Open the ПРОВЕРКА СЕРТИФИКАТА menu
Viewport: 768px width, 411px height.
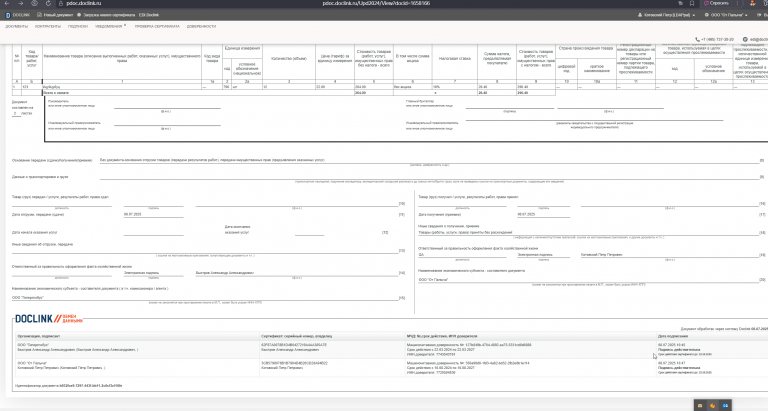point(157,26)
